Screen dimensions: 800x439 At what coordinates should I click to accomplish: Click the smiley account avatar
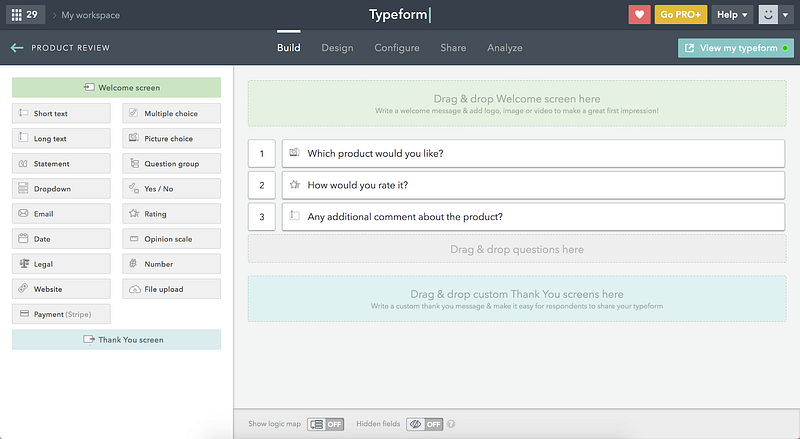768,15
